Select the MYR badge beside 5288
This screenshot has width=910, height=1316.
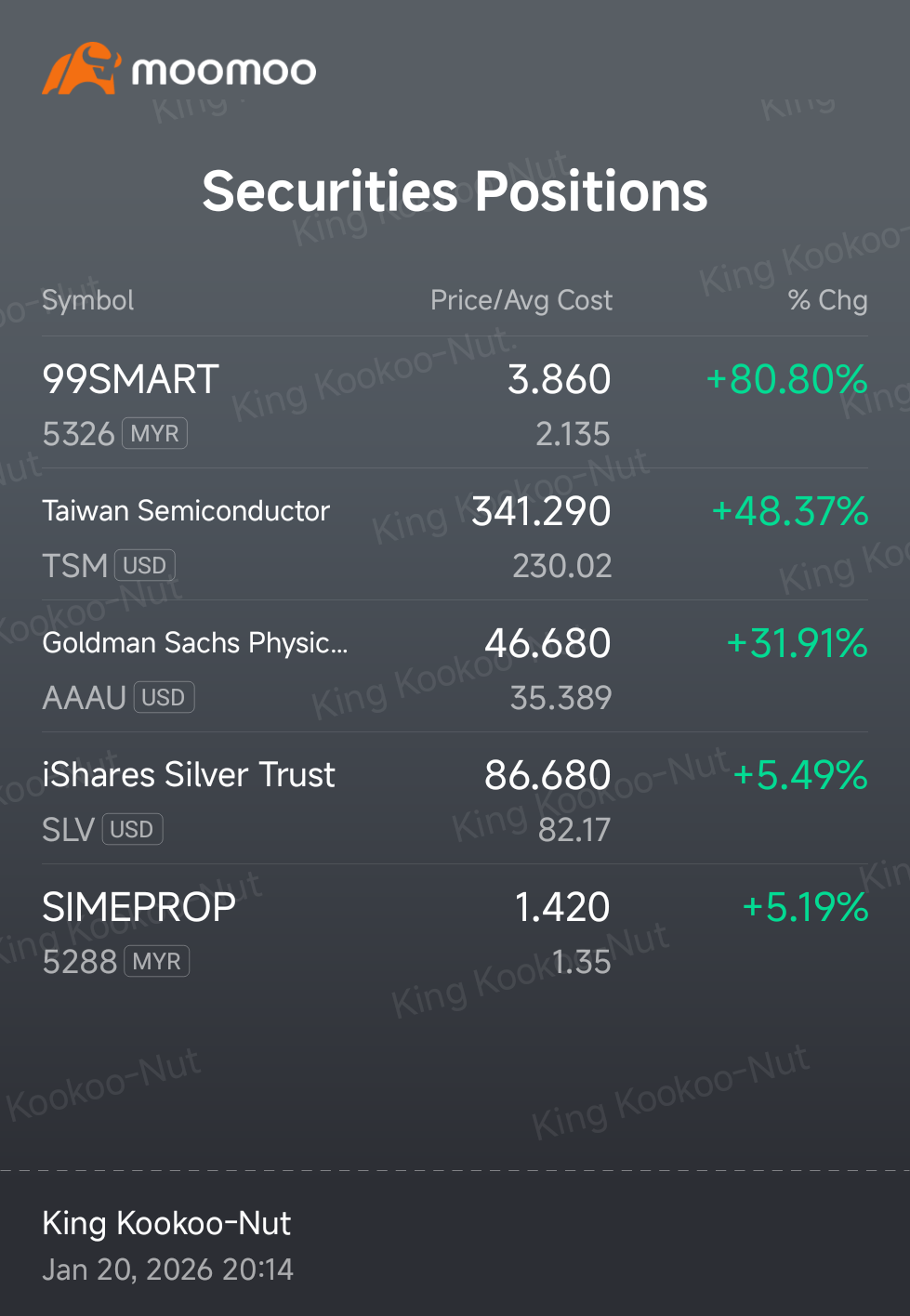tap(156, 961)
